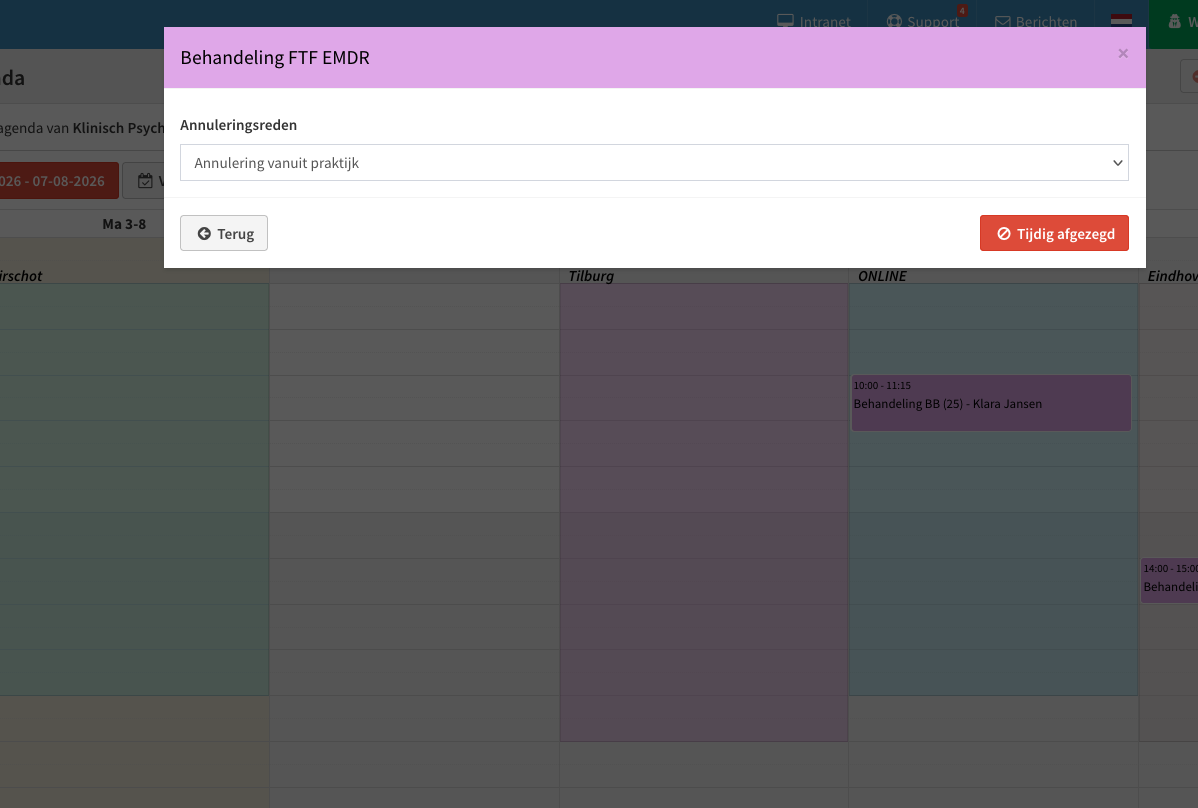Click the Support lifebuoy icon
This screenshot has height=808, width=1198.
tap(894, 21)
